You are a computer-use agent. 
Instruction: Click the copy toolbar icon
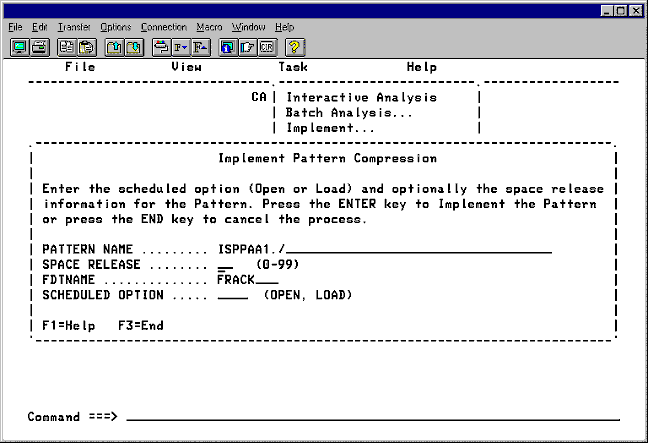(67, 48)
